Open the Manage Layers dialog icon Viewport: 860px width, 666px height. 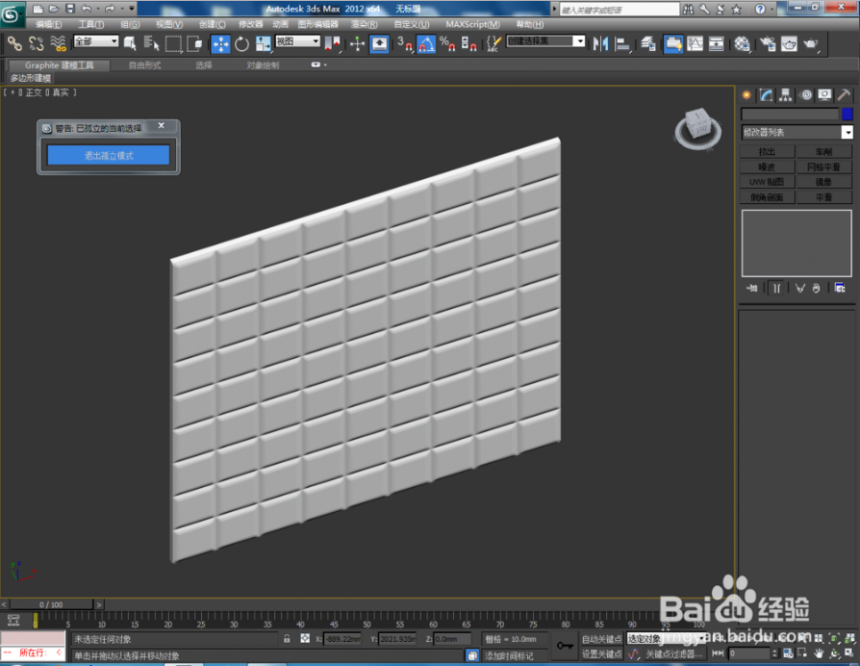[x=648, y=43]
